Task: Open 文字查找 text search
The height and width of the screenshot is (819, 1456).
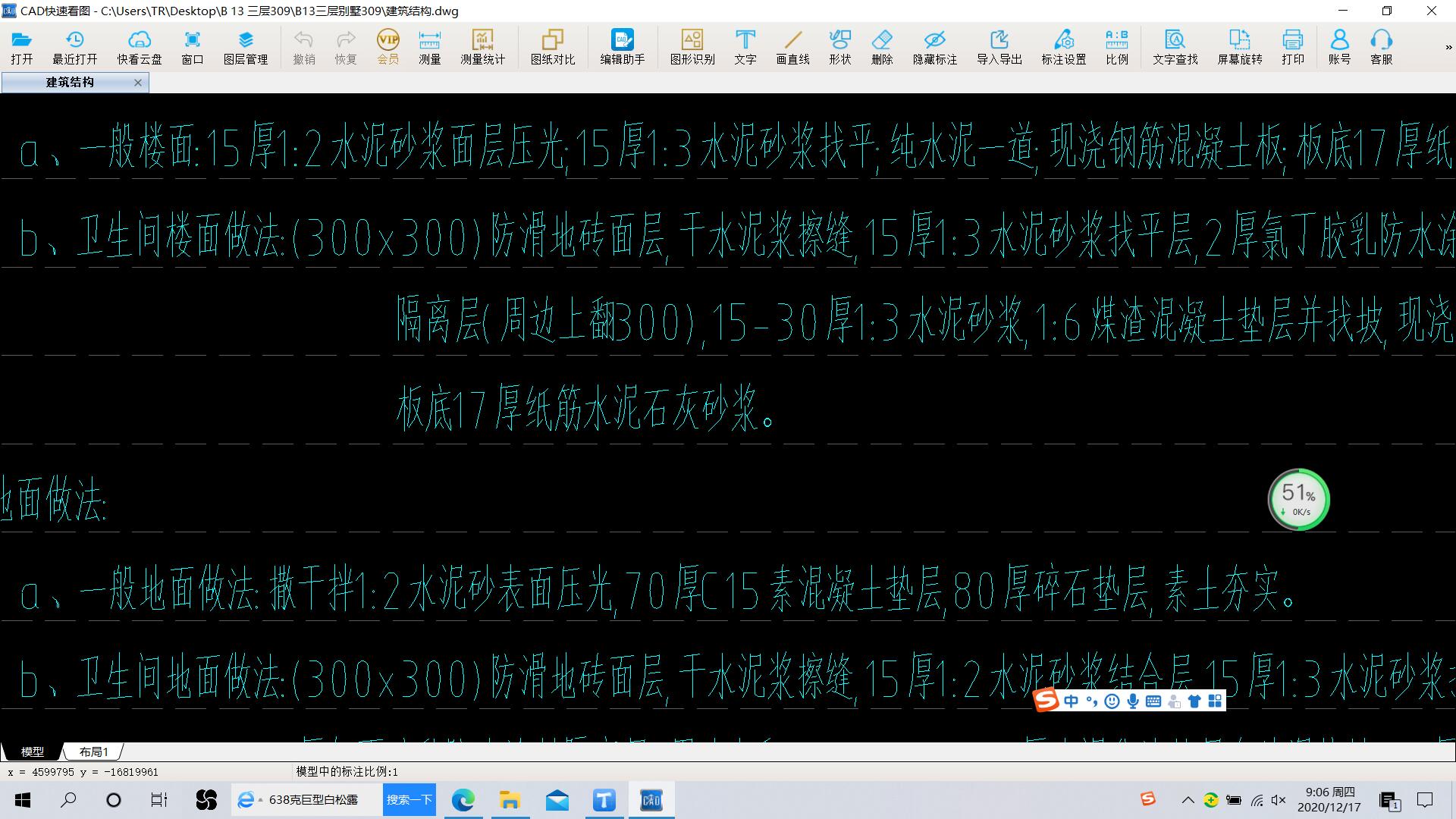Action: (x=1175, y=47)
